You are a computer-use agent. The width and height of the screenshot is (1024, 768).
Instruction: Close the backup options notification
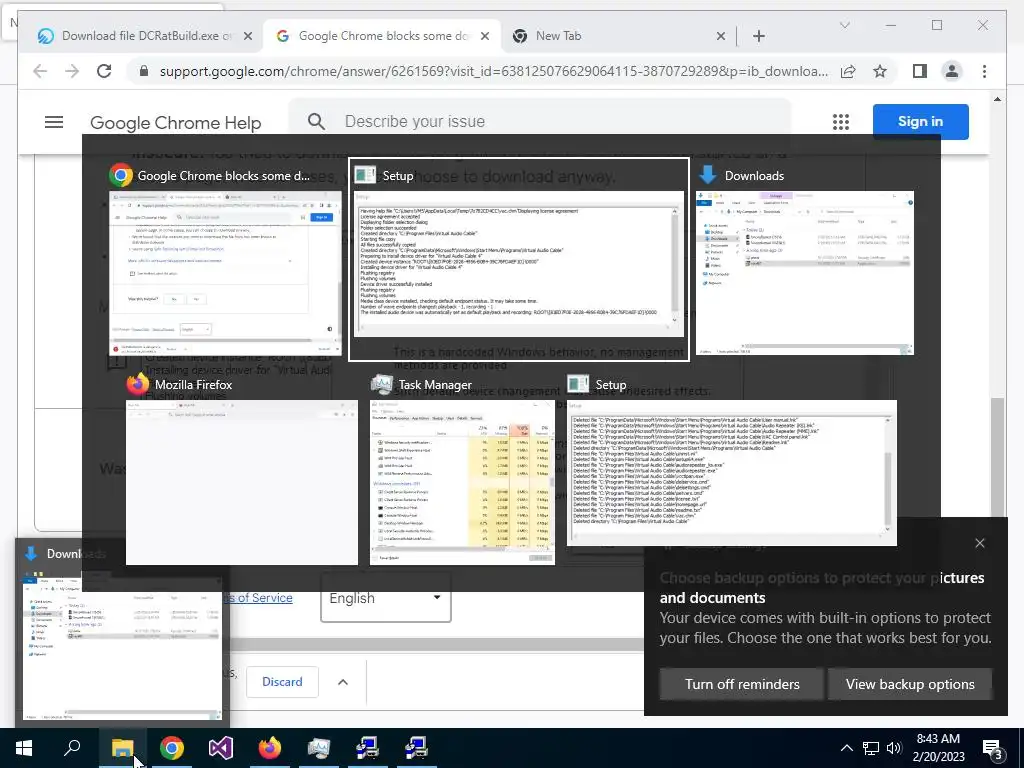click(980, 543)
